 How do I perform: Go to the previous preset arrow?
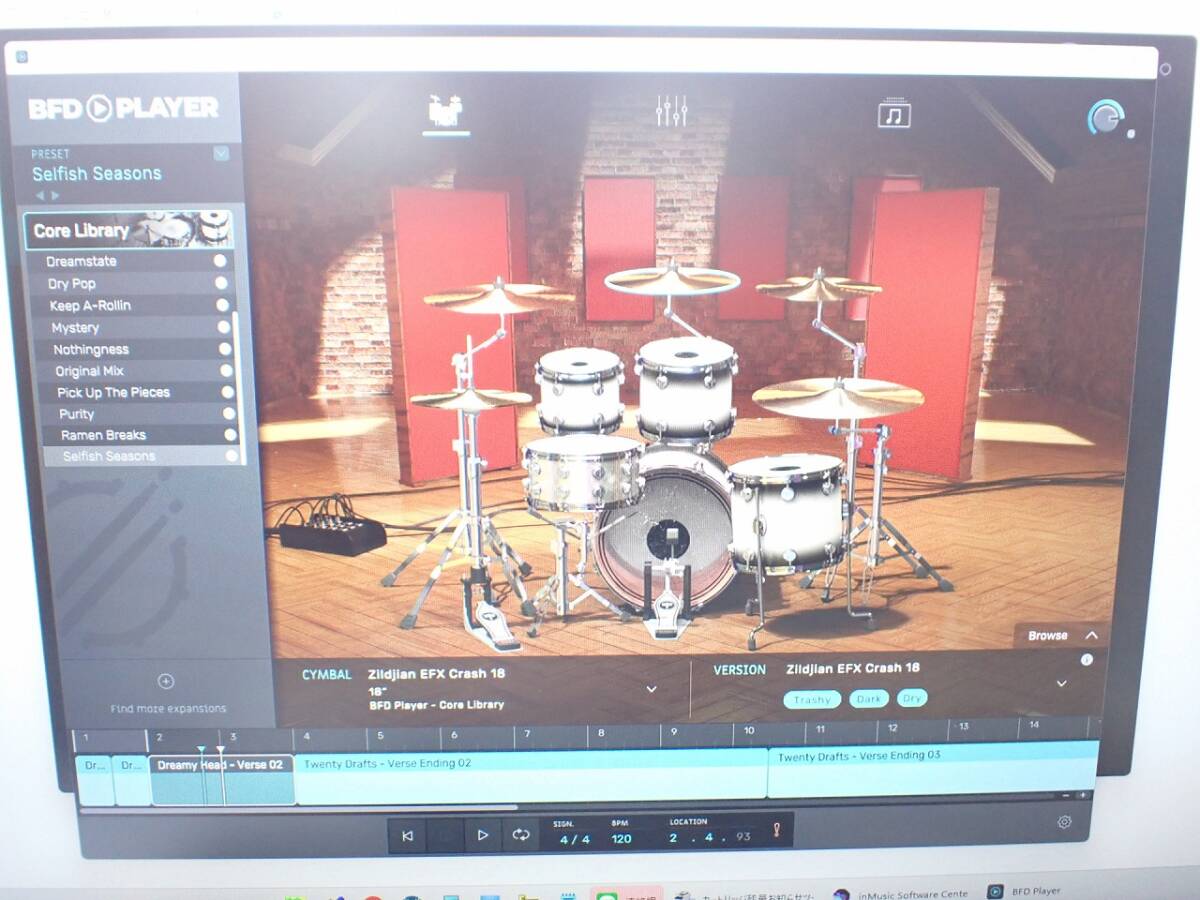pos(40,195)
